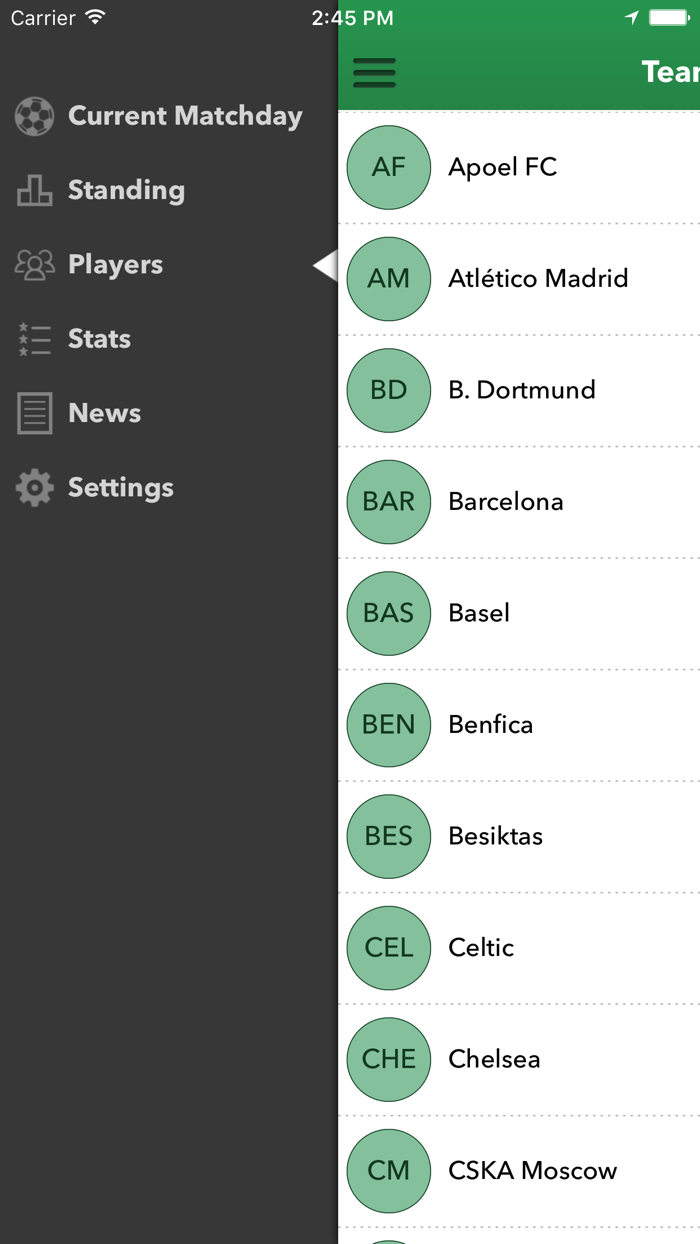This screenshot has height=1244, width=700.
Task: Select the AF badge for Apoel FC
Action: click(388, 167)
